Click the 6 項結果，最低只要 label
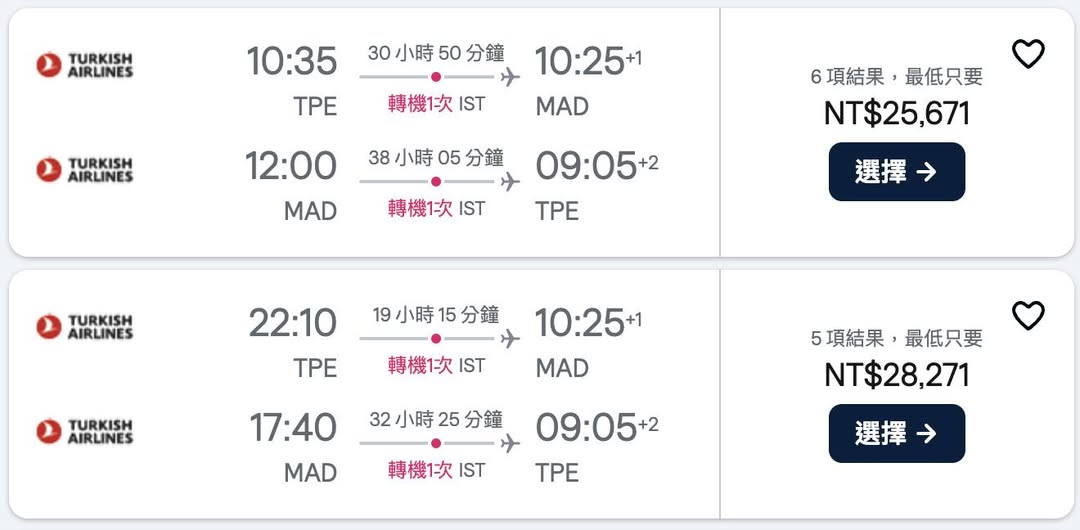The image size is (1080, 530). (x=897, y=77)
